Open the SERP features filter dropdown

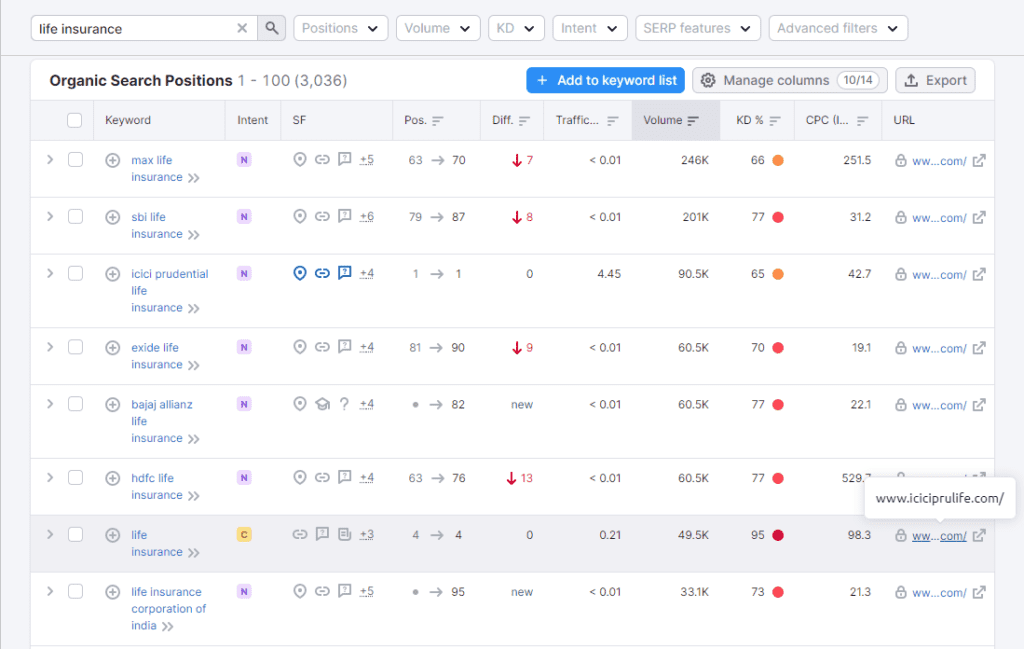697,28
